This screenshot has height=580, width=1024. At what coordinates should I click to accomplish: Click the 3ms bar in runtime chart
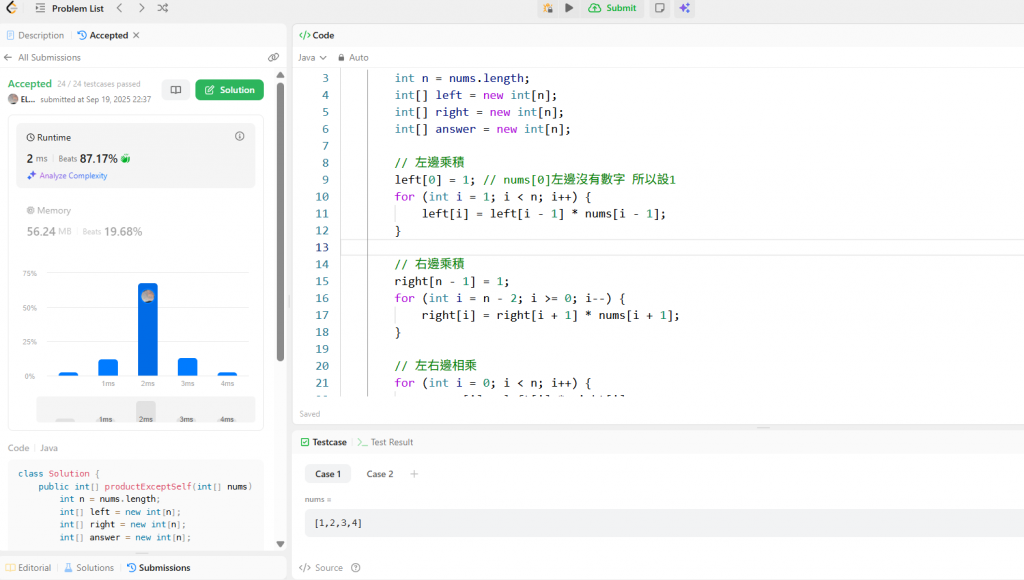click(187, 366)
